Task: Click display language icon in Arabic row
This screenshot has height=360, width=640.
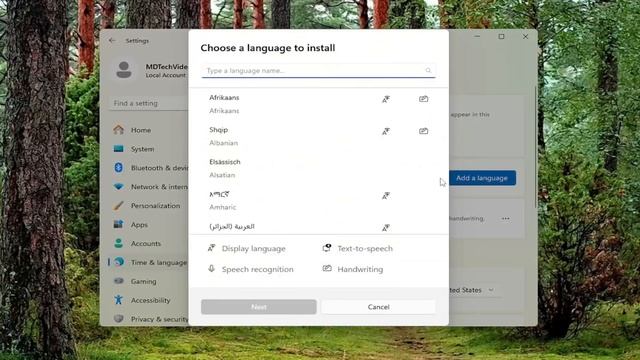Action: (386, 227)
